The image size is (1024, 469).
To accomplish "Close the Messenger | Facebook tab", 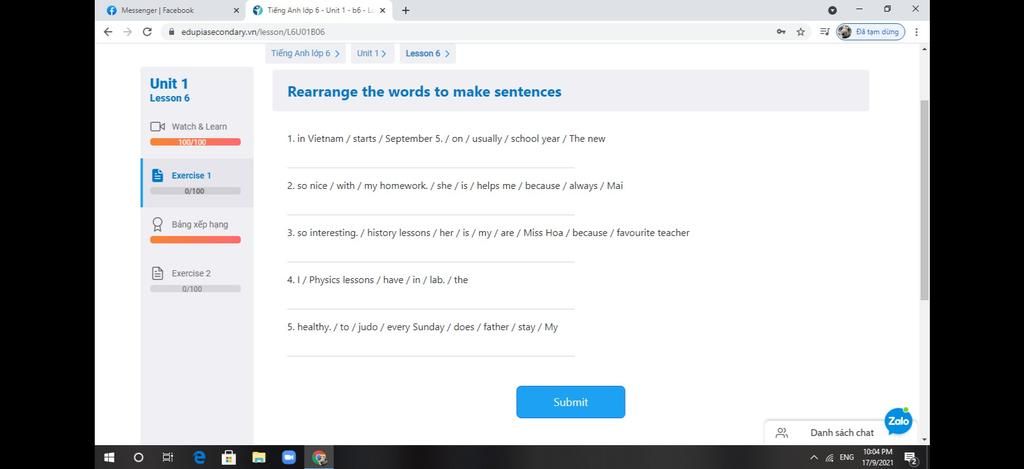I will pos(236,10).
